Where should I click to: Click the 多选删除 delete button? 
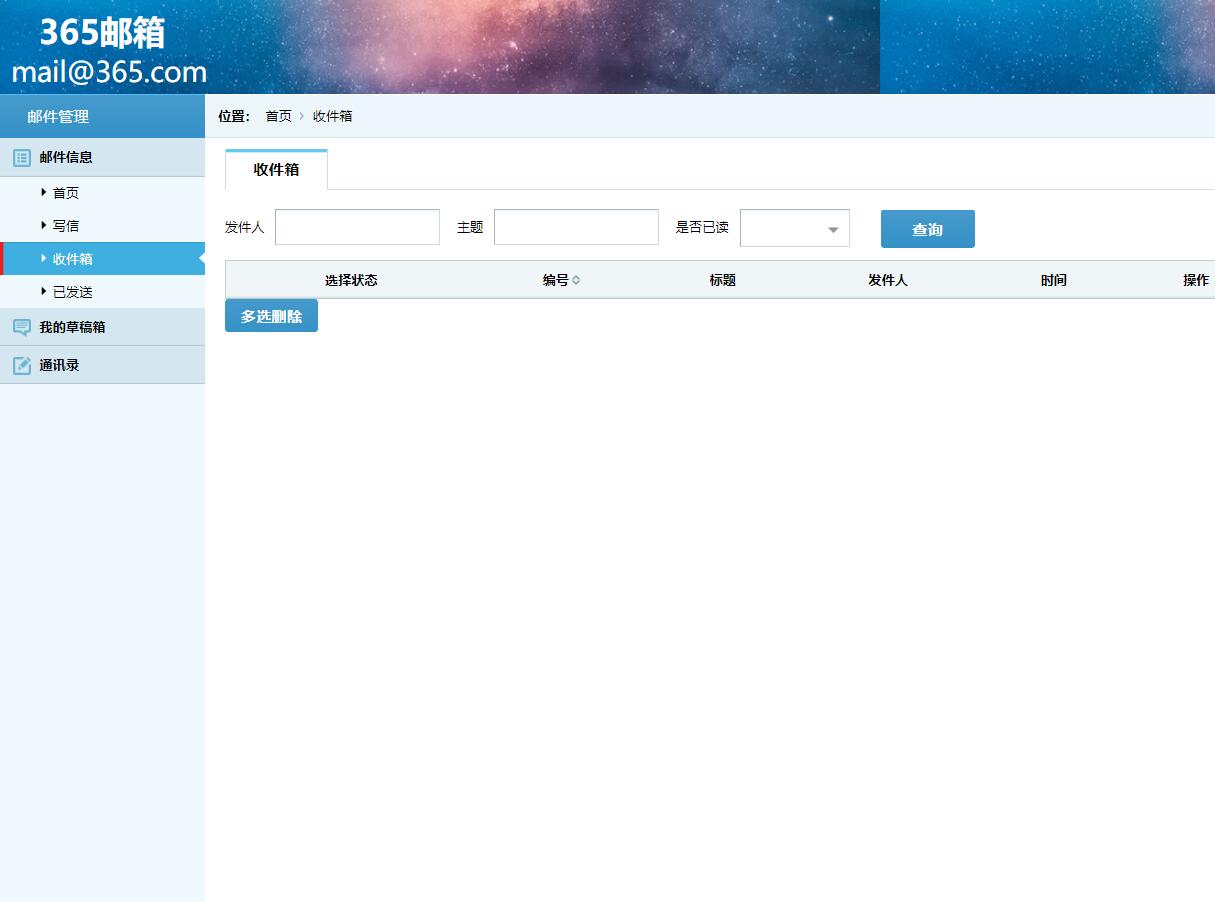pyautogui.click(x=271, y=315)
